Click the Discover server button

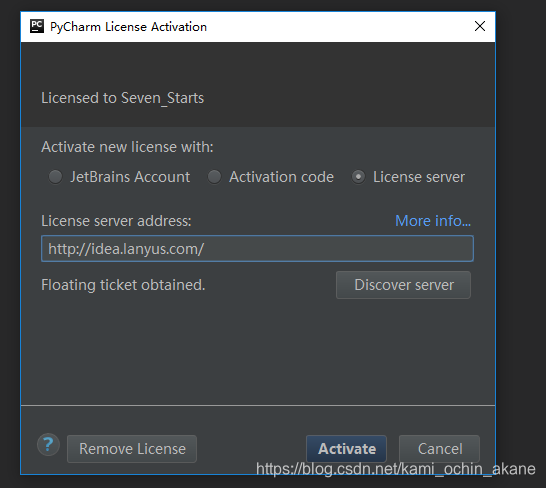pyautogui.click(x=403, y=285)
